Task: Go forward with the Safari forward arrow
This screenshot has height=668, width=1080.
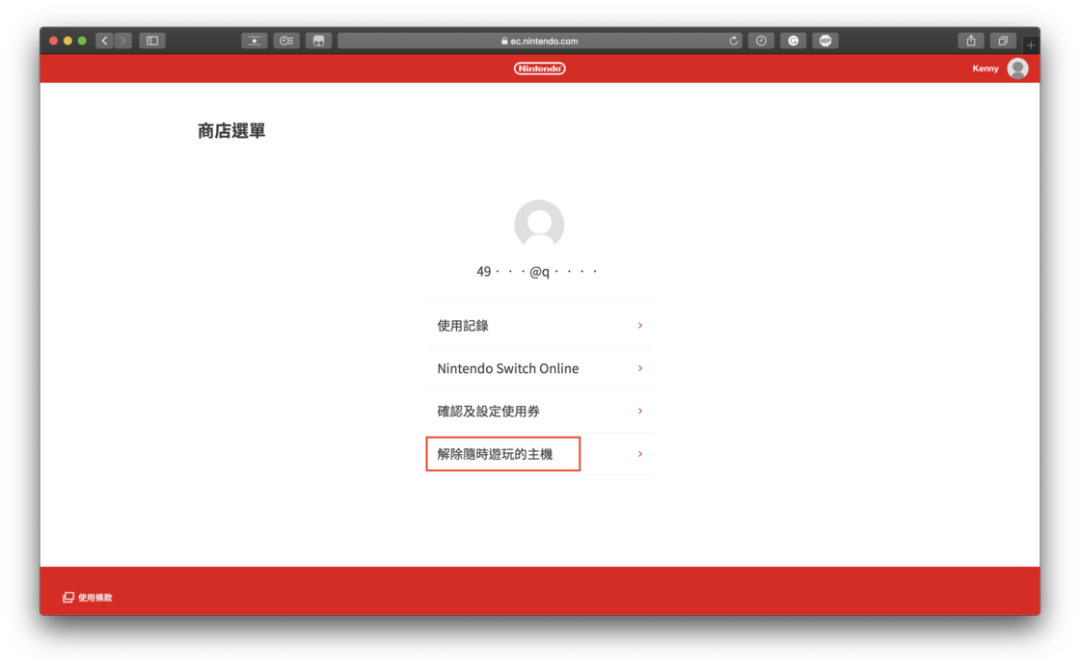Action: (123, 41)
